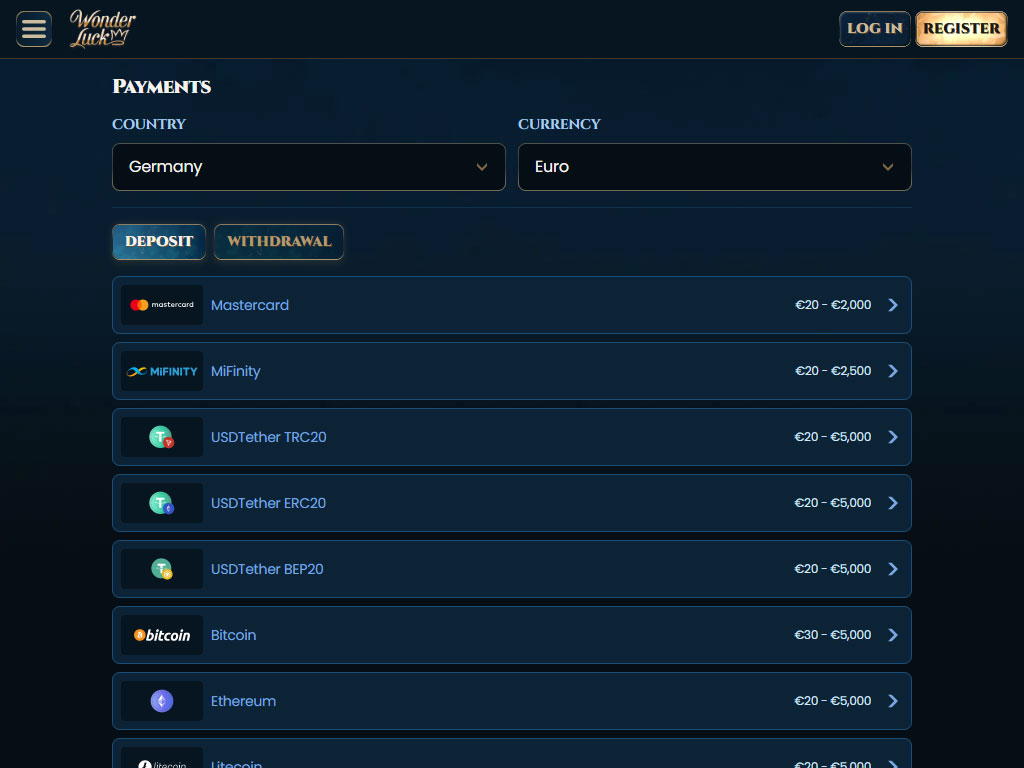Click the Wonder Luck logo
The height and width of the screenshot is (768, 1024).
[103, 29]
